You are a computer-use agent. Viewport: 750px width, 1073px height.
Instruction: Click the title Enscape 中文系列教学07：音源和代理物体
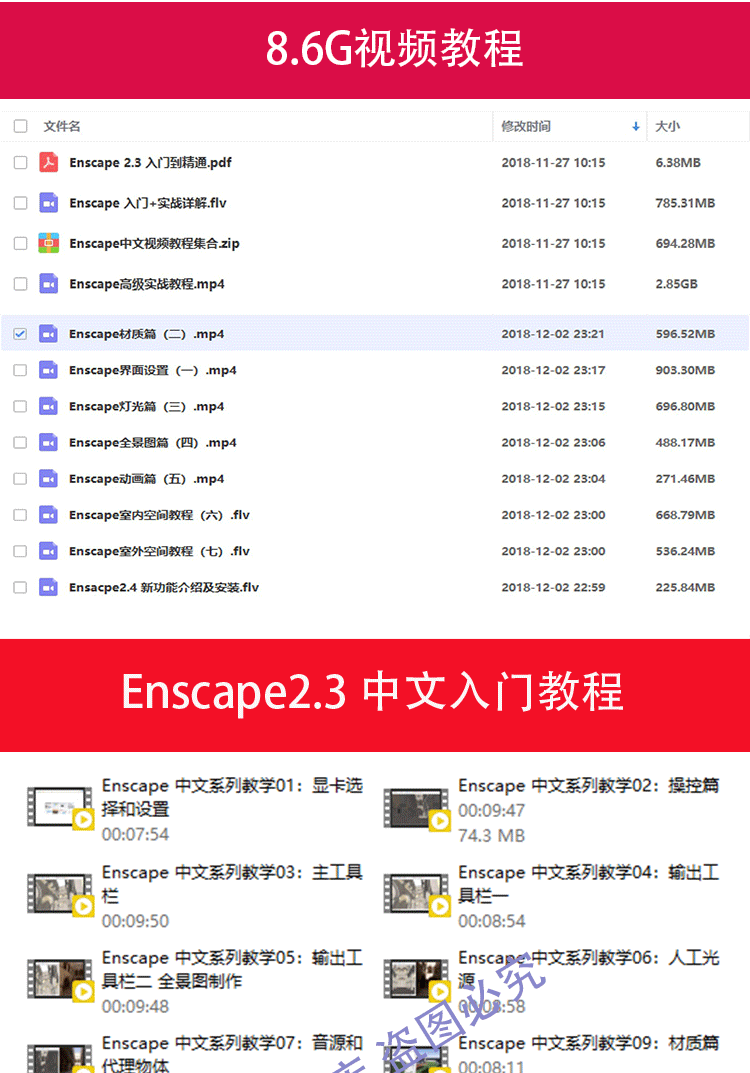233,1053
